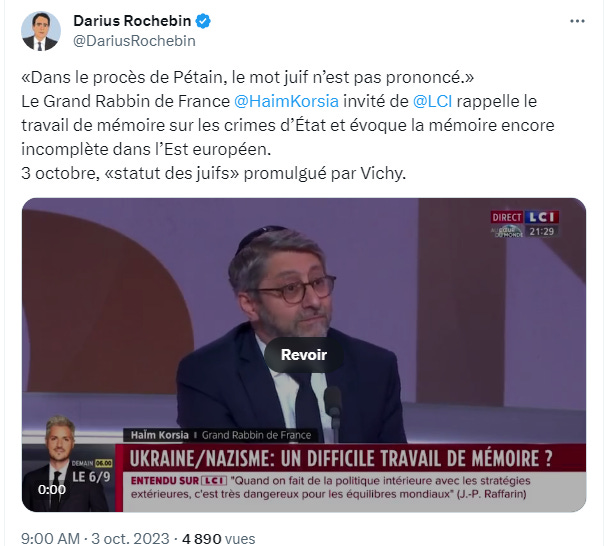Click the Haïm Korsia name caption

click(159, 435)
